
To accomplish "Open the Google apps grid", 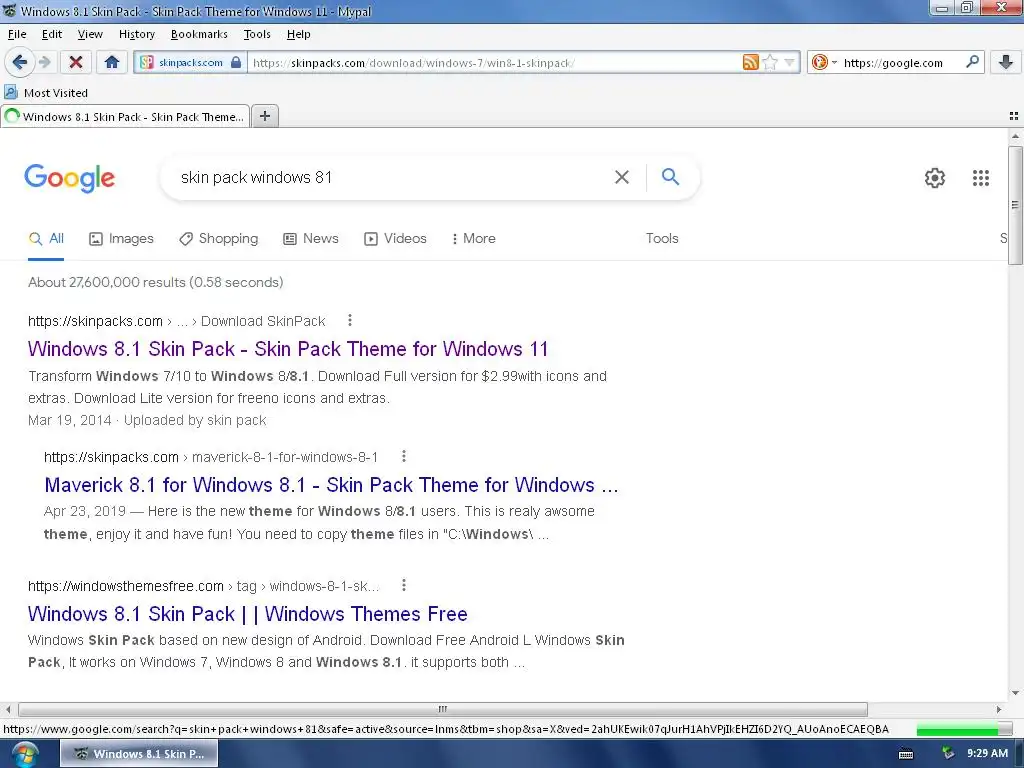I will pos(980,178).
